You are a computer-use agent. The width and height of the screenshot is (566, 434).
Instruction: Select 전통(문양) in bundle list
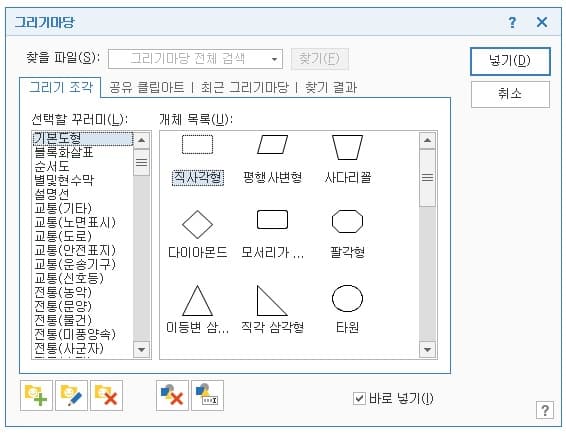(x=83, y=306)
